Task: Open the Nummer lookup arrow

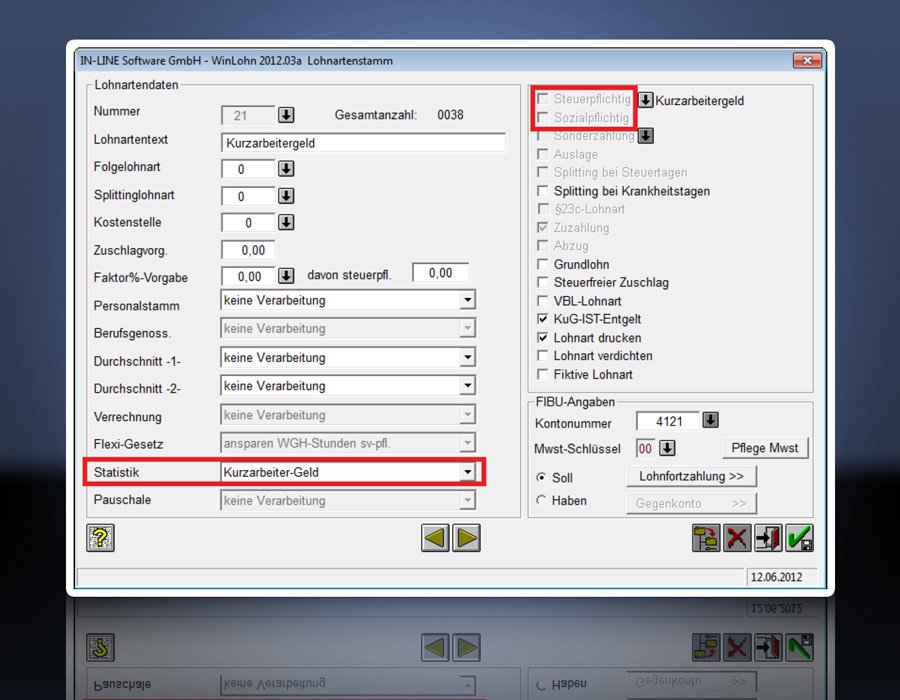Action: [x=286, y=115]
